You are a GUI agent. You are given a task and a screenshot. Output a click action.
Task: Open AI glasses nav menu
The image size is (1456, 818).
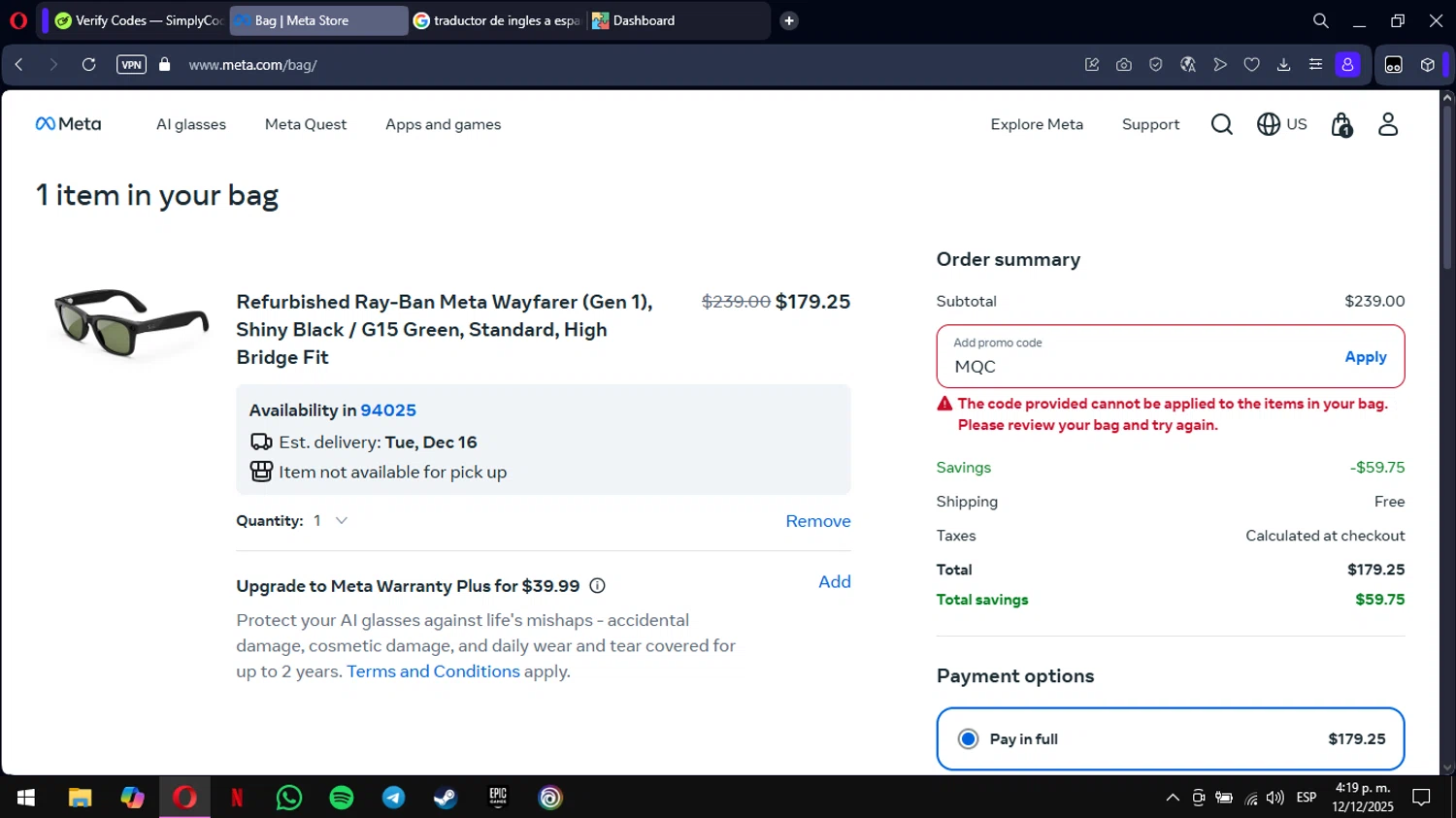click(x=191, y=124)
